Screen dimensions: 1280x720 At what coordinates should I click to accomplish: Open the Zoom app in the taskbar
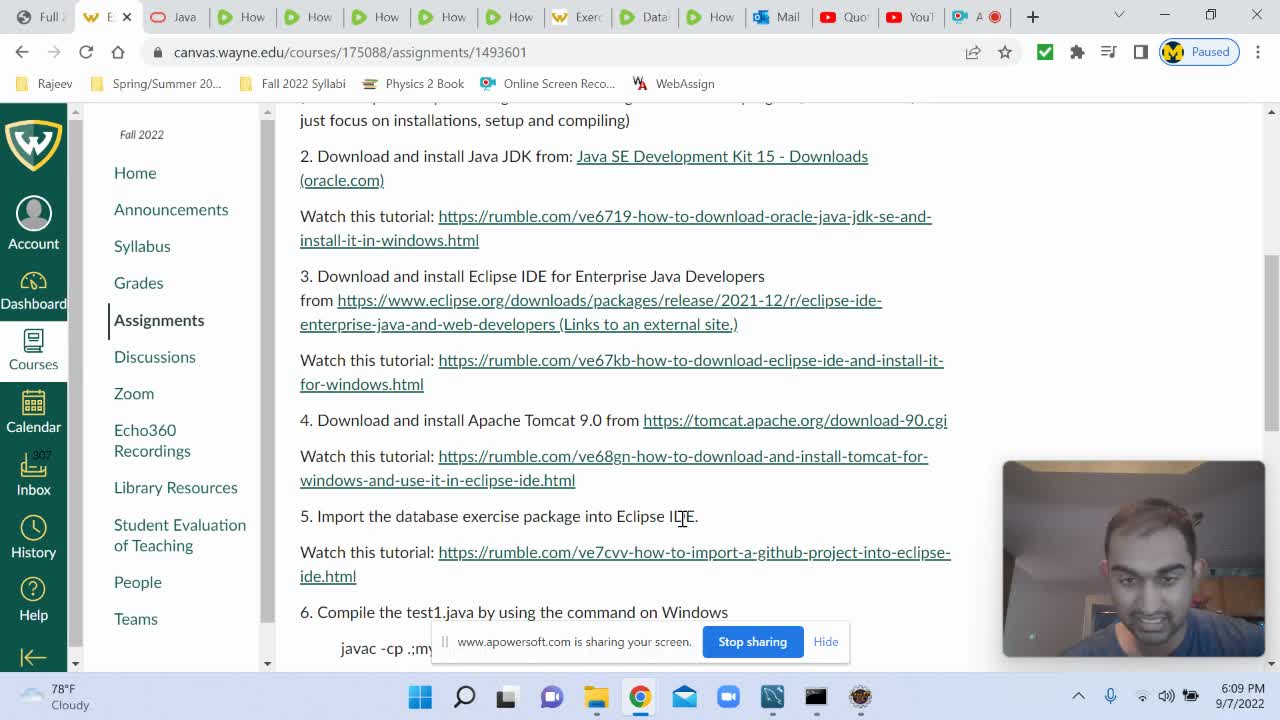tap(728, 696)
